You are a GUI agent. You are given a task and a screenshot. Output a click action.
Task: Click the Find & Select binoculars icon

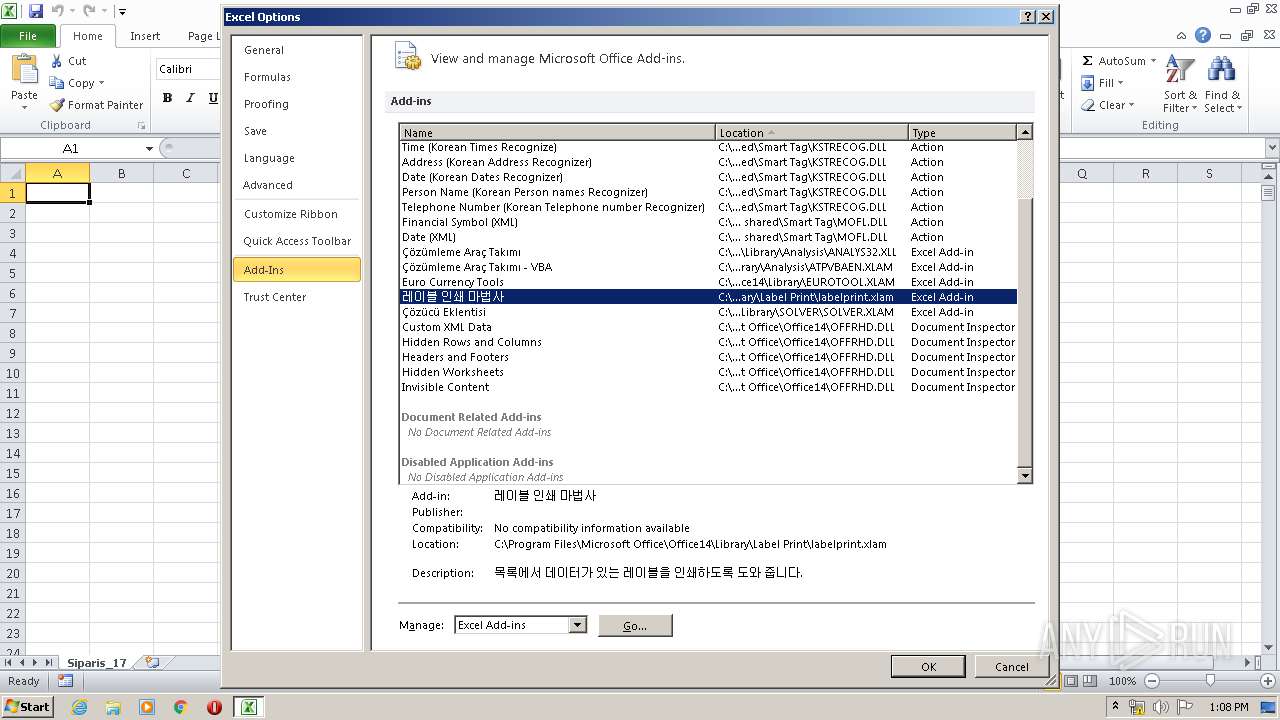coord(1221,70)
